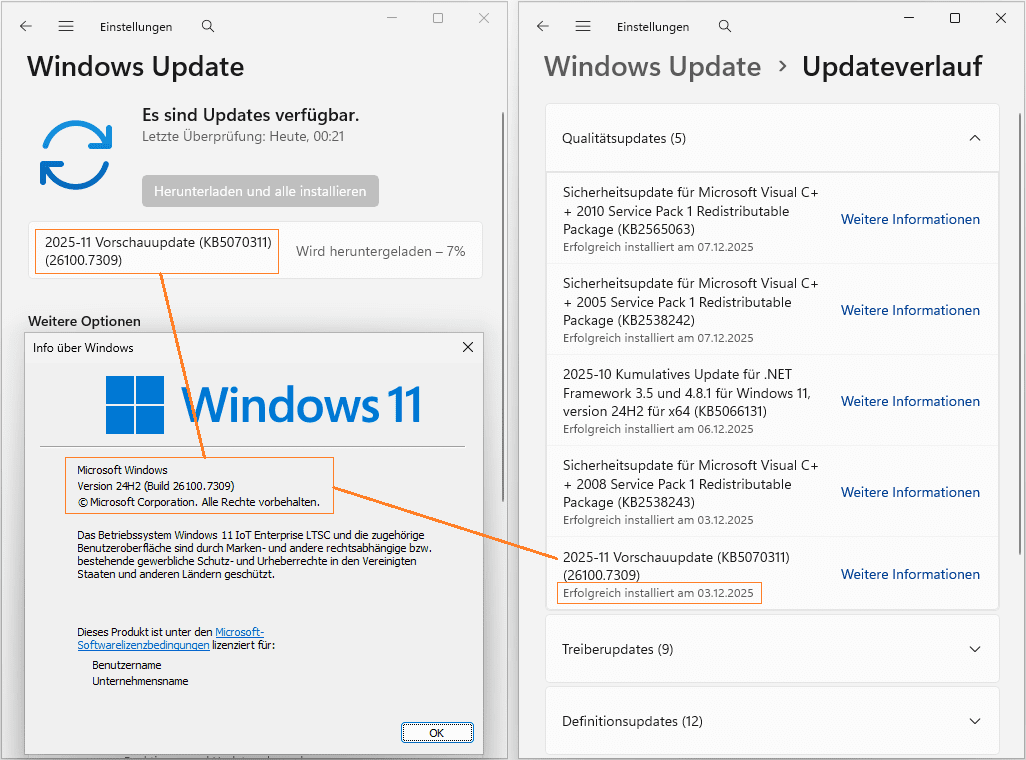Click 'Letzte Überprüfung: Heute, 00:21' text

pyautogui.click(x=243, y=136)
